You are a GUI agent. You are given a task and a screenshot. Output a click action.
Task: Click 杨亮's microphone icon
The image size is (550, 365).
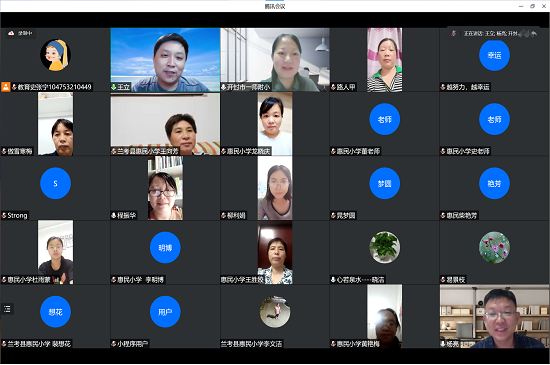443,344
